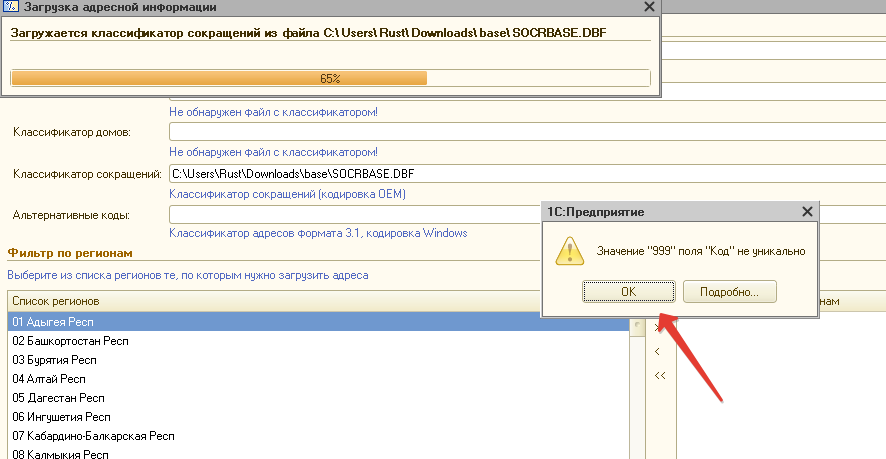Select region 02 Башкортостан Респ
The width and height of the screenshot is (886, 459).
coord(319,341)
